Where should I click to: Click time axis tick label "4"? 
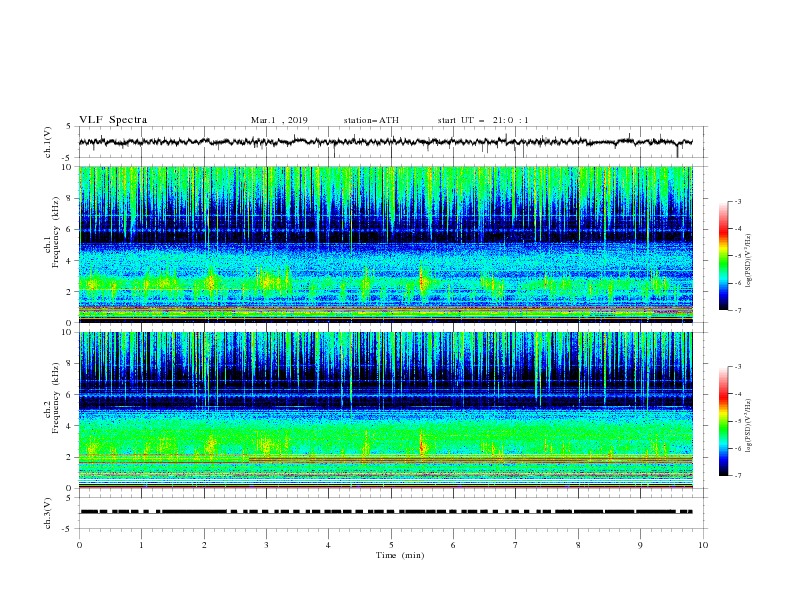pos(328,545)
